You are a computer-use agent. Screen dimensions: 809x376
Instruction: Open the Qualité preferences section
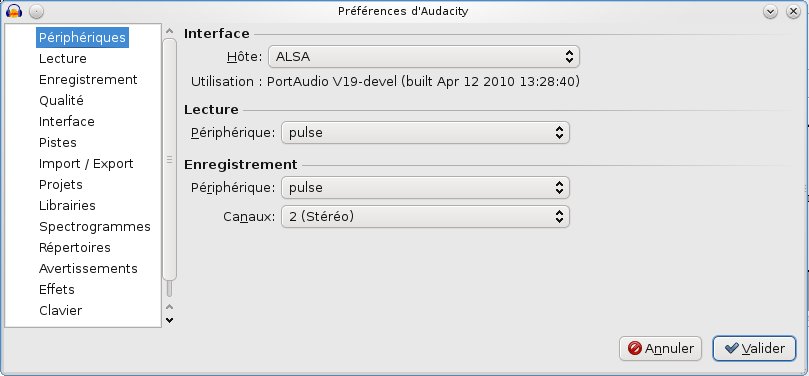click(x=61, y=101)
